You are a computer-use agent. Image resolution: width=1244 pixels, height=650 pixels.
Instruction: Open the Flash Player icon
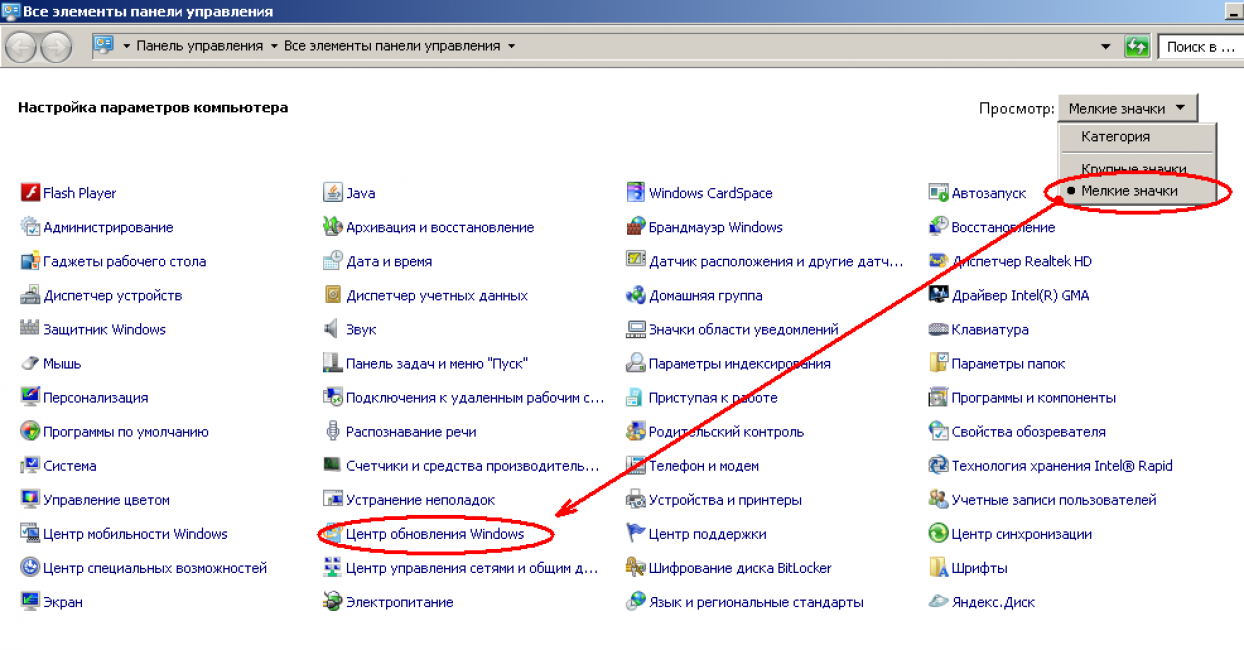[29, 193]
